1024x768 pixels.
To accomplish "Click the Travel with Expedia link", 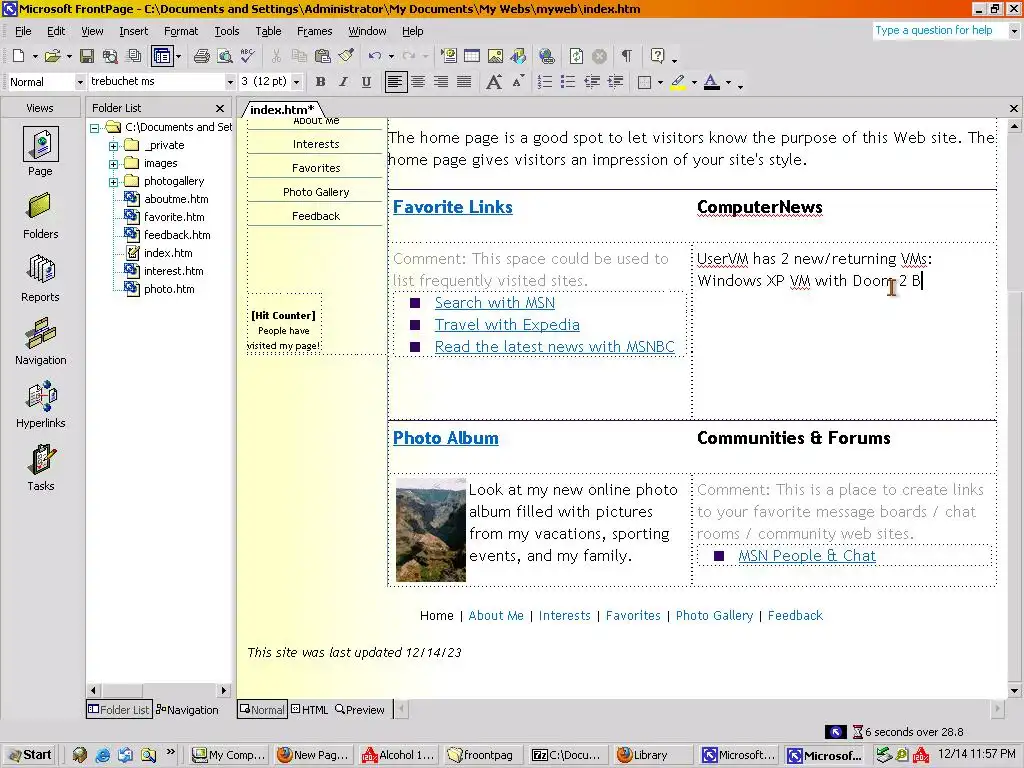I will pyautogui.click(x=507, y=325).
